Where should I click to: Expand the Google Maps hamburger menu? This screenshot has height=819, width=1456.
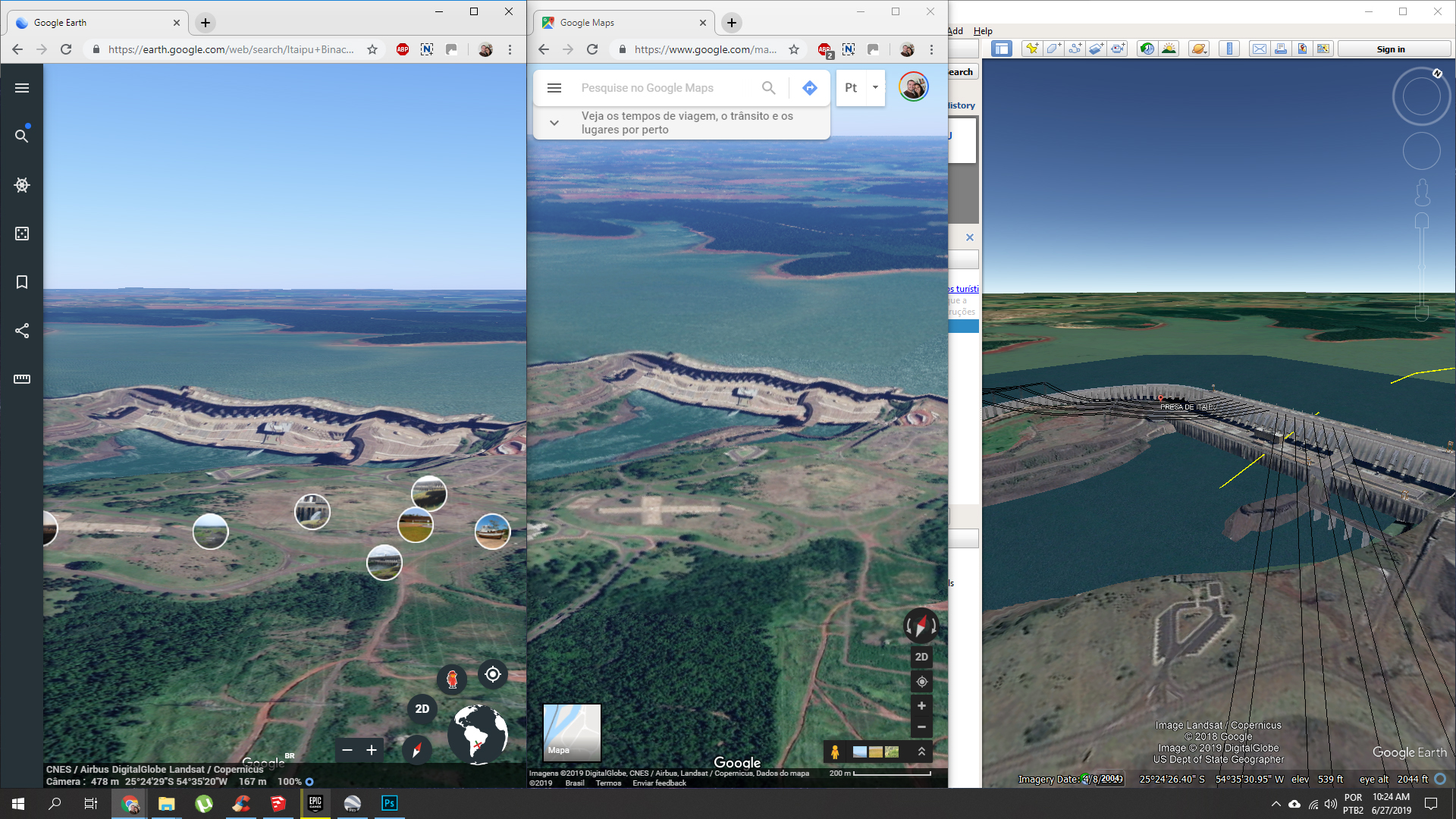click(x=555, y=87)
